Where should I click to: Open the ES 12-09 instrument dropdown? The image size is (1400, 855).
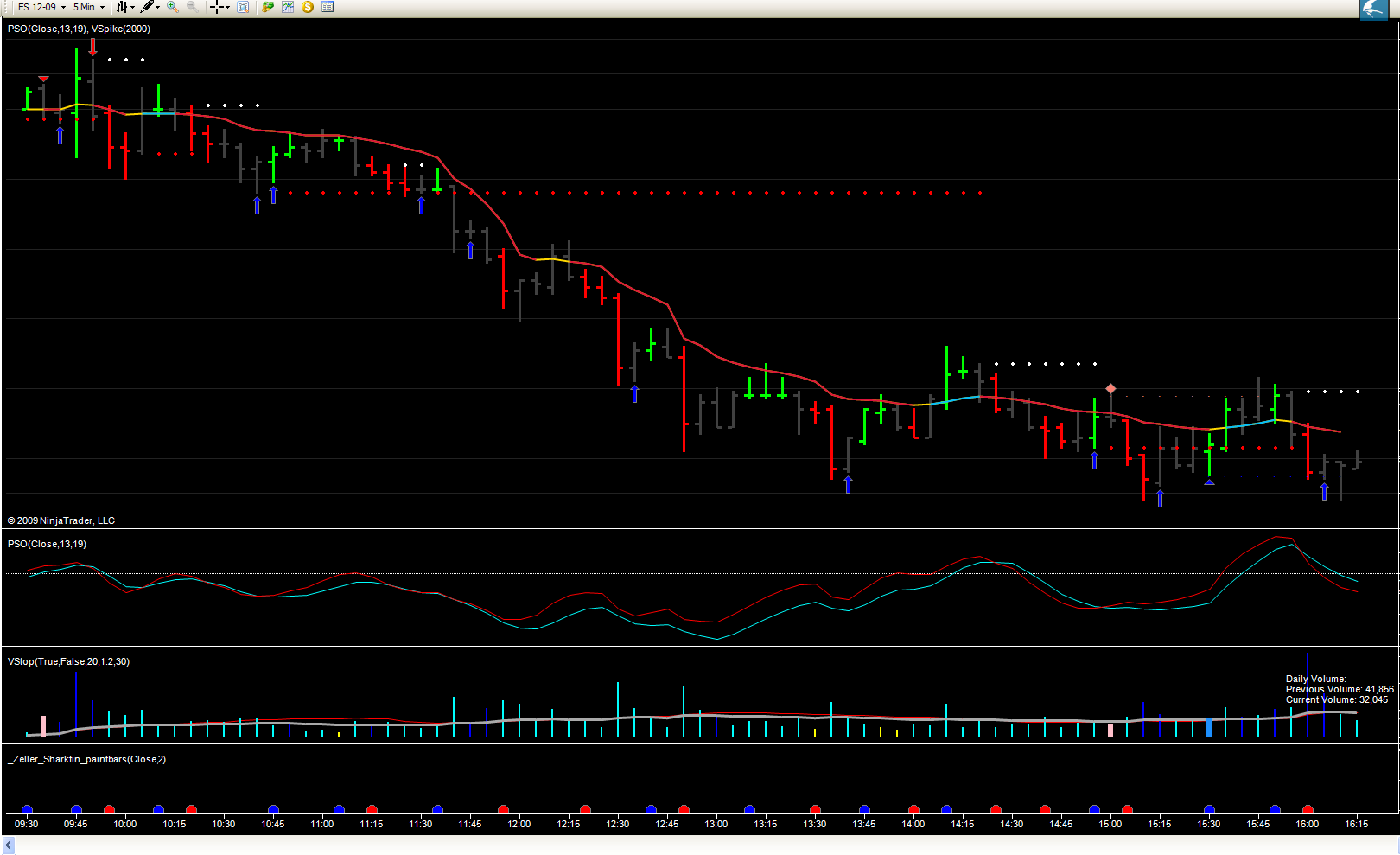[41, 7]
